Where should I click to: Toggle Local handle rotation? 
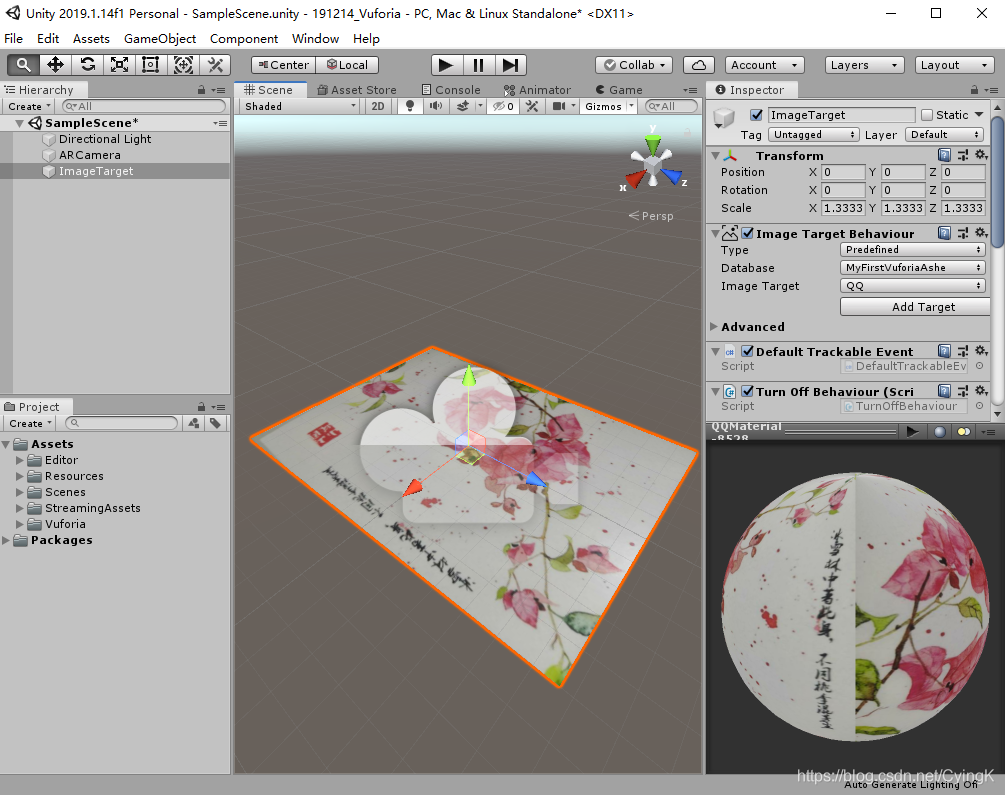[347, 65]
